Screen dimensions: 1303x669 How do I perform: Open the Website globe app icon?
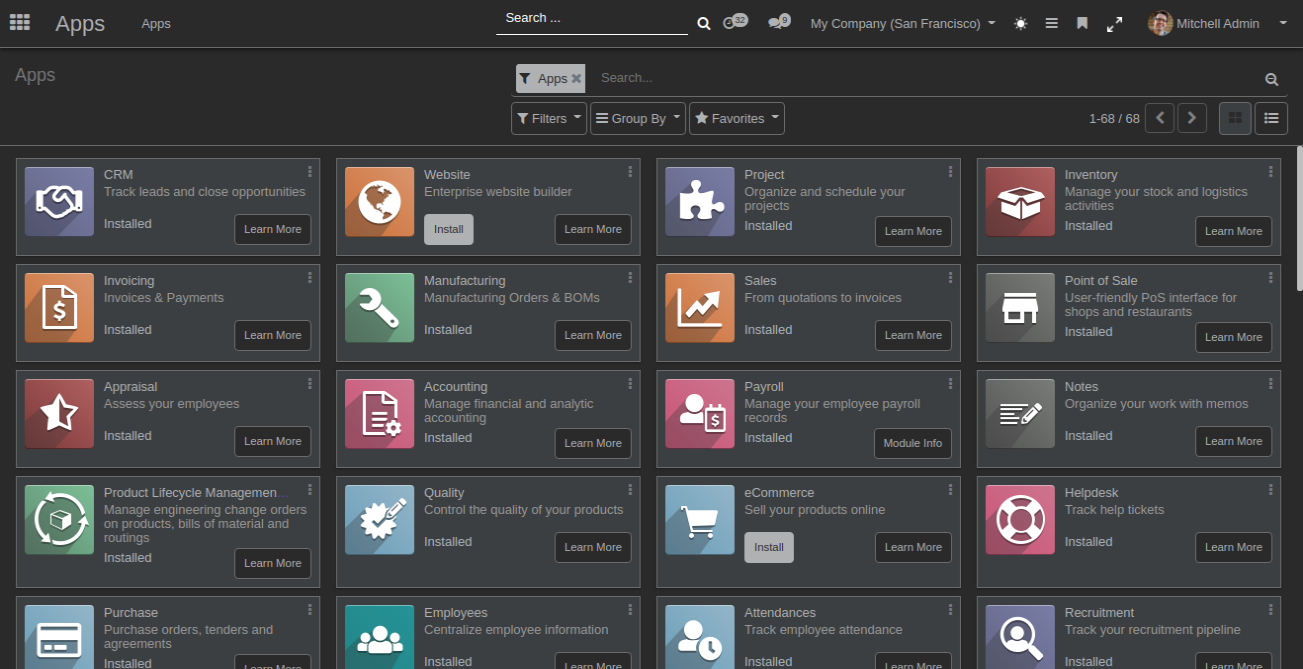[379, 202]
